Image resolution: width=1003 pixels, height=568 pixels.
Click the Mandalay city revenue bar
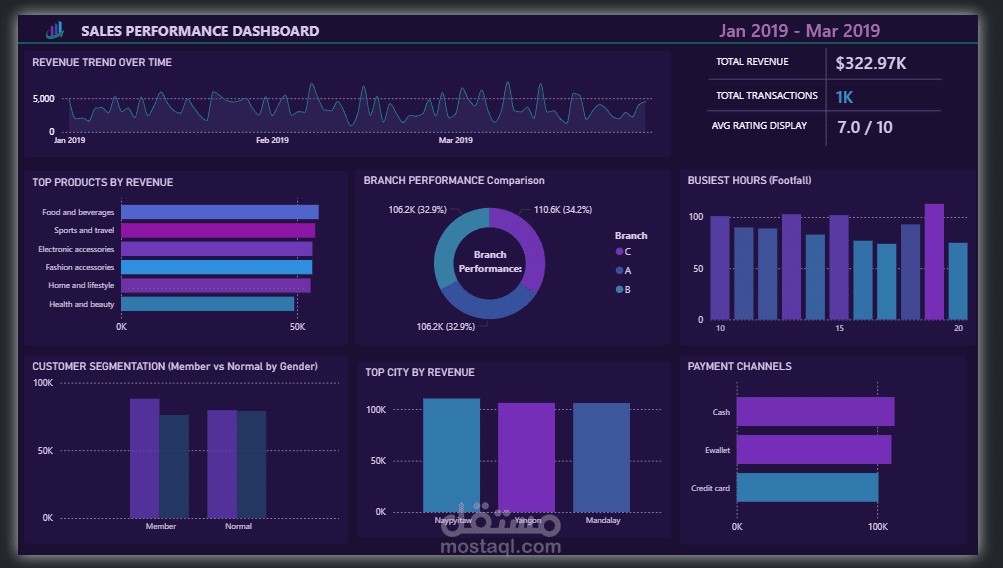601,457
